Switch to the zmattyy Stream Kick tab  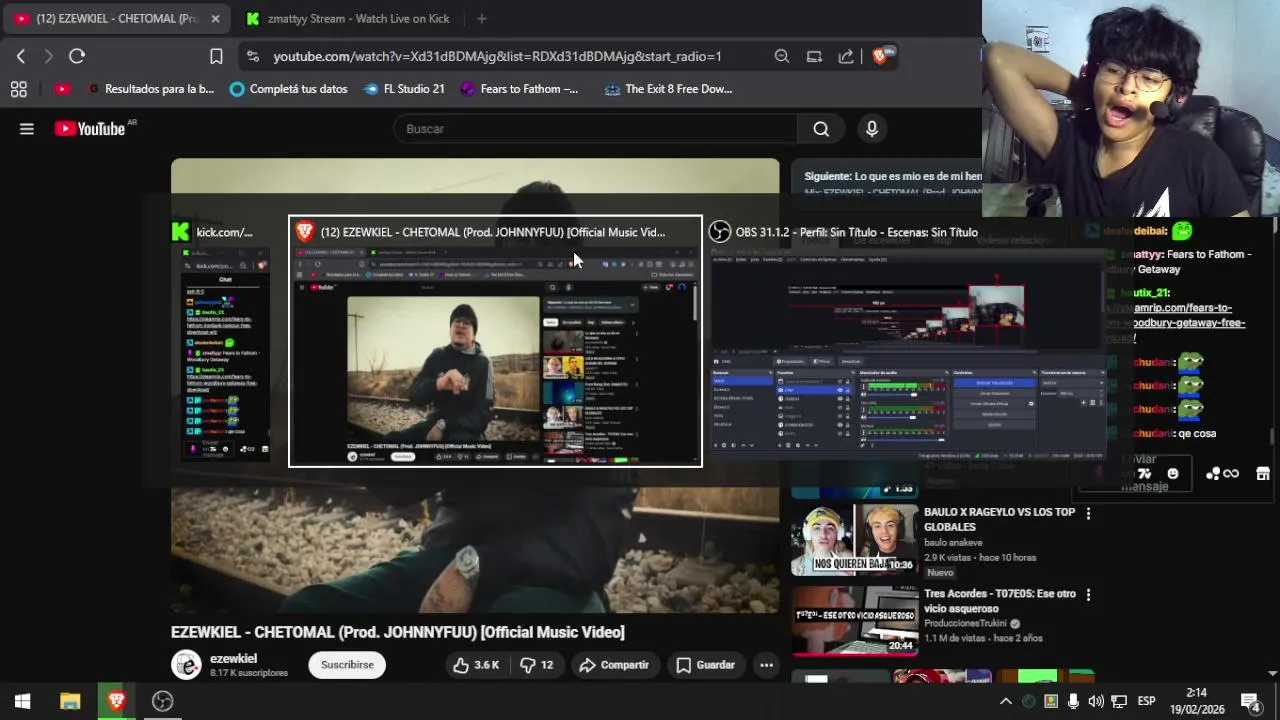coord(348,19)
